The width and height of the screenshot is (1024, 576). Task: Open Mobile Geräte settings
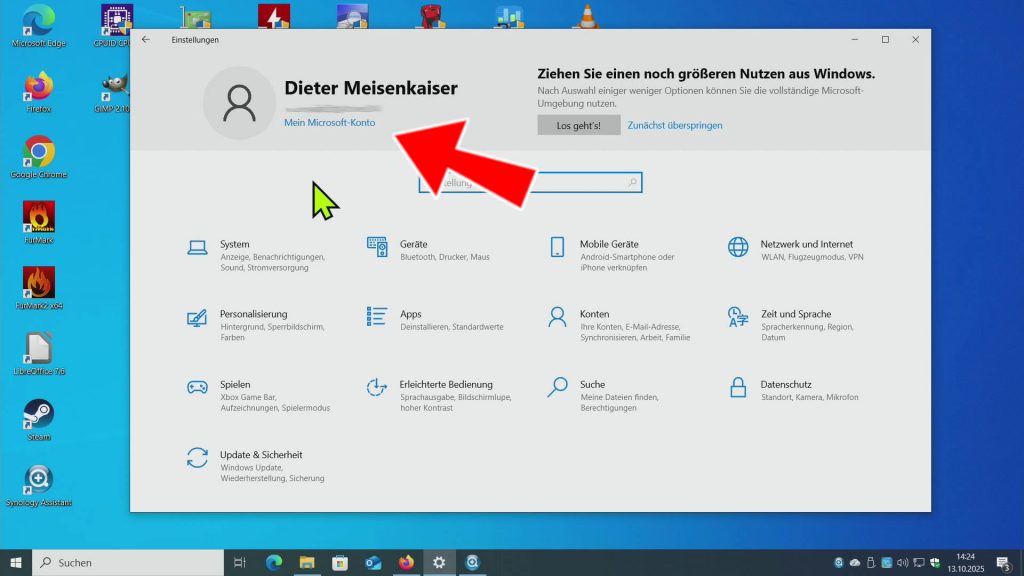tap(608, 245)
